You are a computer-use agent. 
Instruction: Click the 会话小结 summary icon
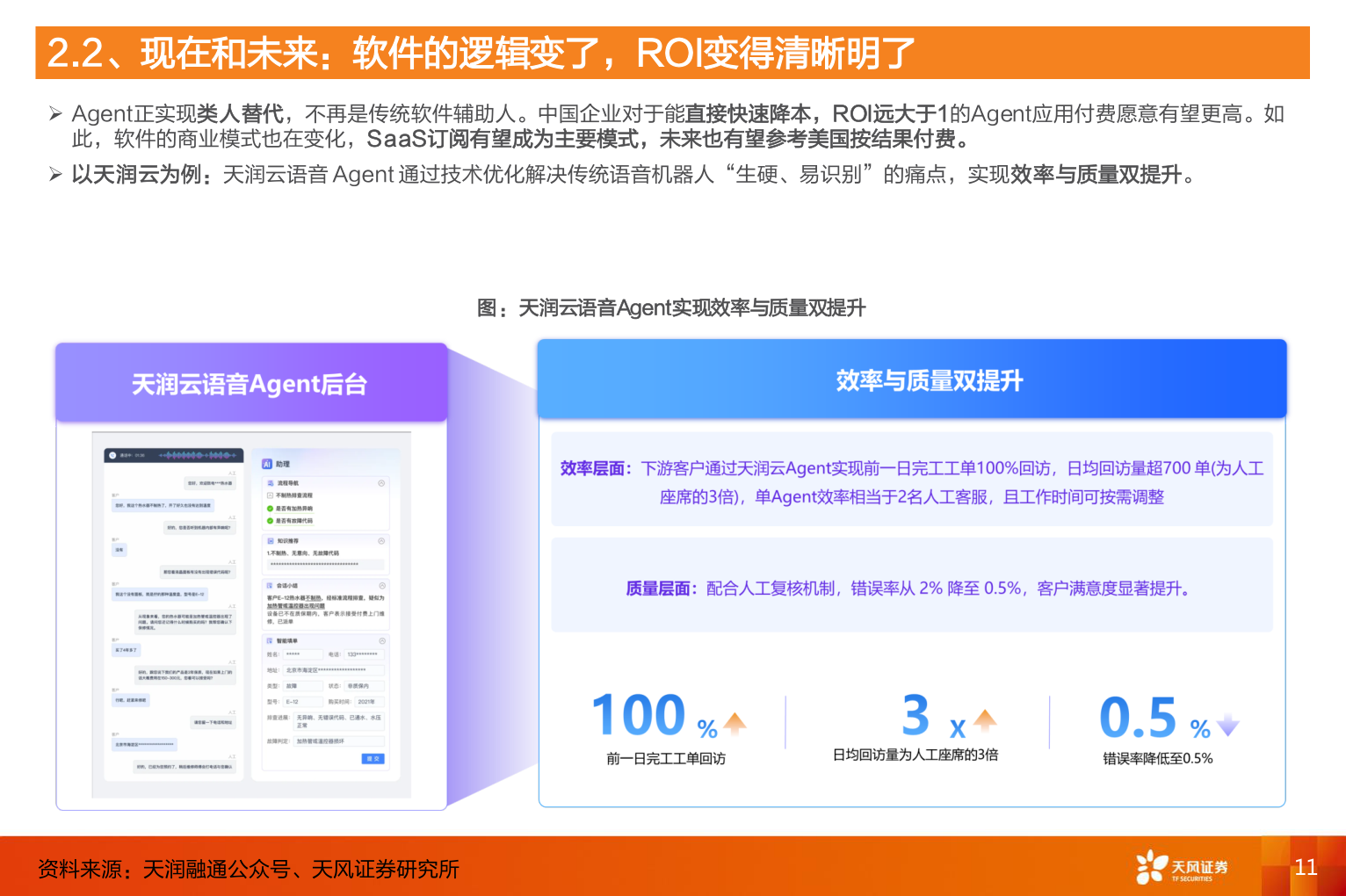[270, 586]
